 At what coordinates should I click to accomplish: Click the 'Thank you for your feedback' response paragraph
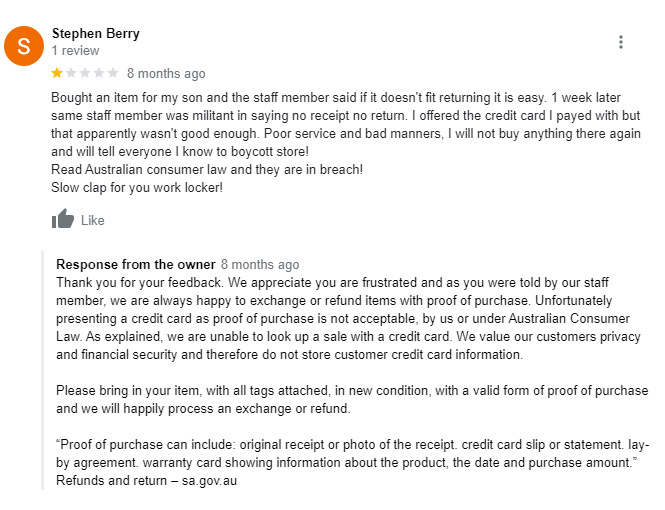click(349, 318)
